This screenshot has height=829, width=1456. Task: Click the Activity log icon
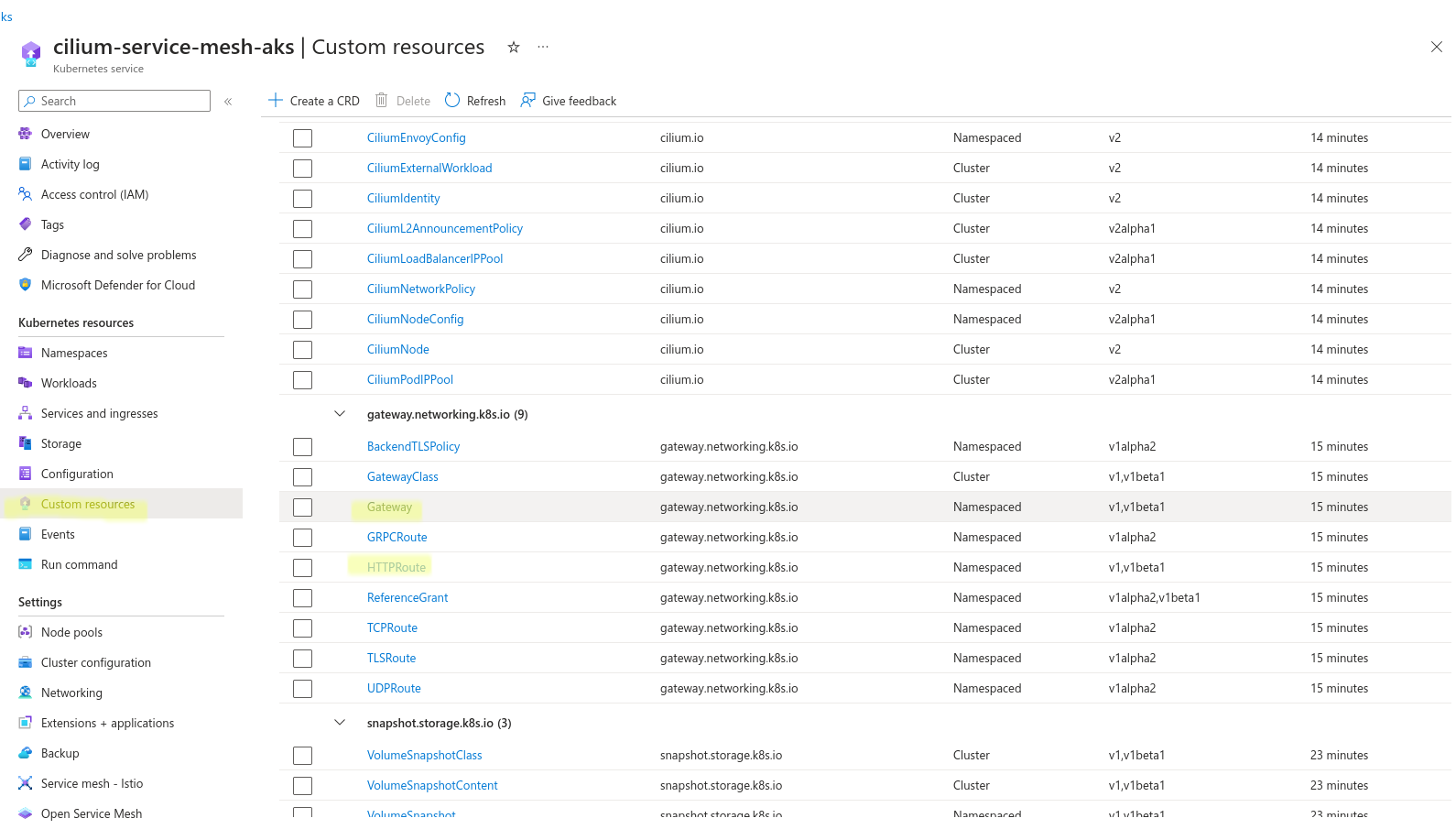[x=25, y=164]
